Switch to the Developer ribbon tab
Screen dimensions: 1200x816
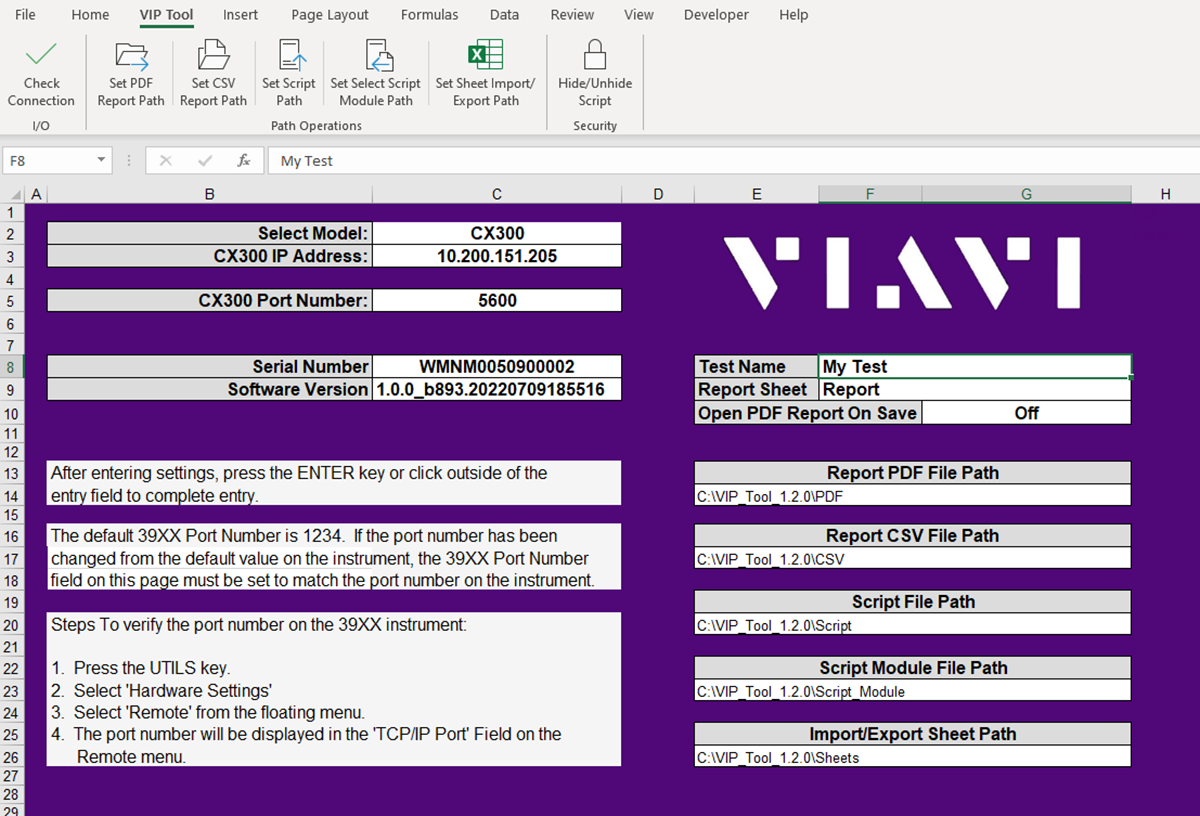click(x=716, y=15)
